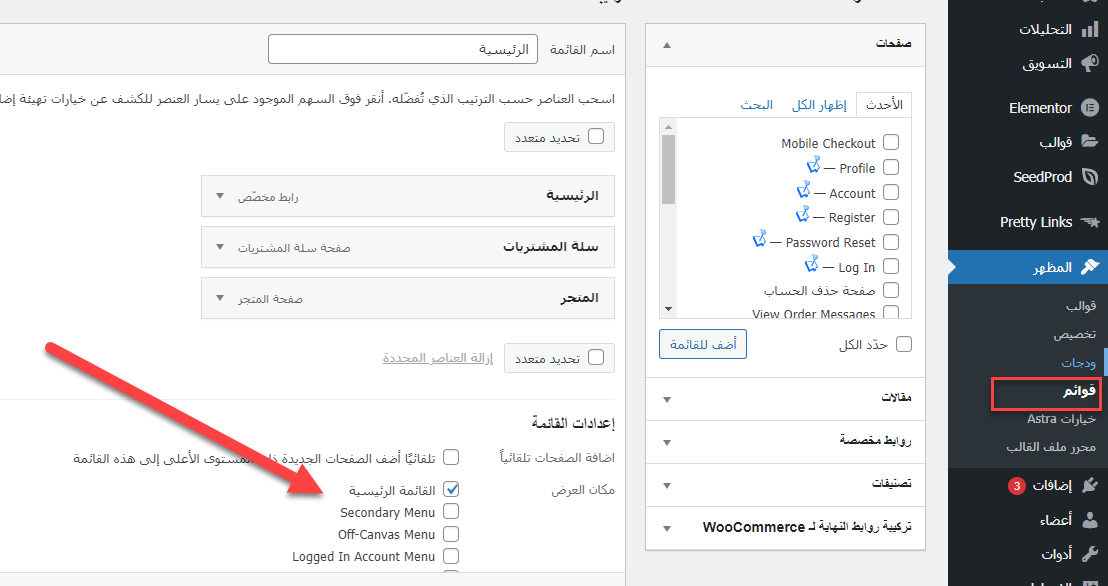Tick the حدّد الكل checkbox

pyautogui.click(x=904, y=344)
